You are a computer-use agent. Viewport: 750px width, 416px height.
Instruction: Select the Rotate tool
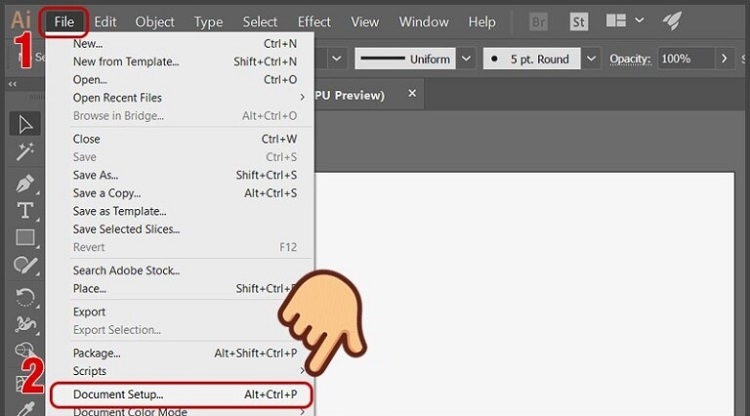[25, 296]
